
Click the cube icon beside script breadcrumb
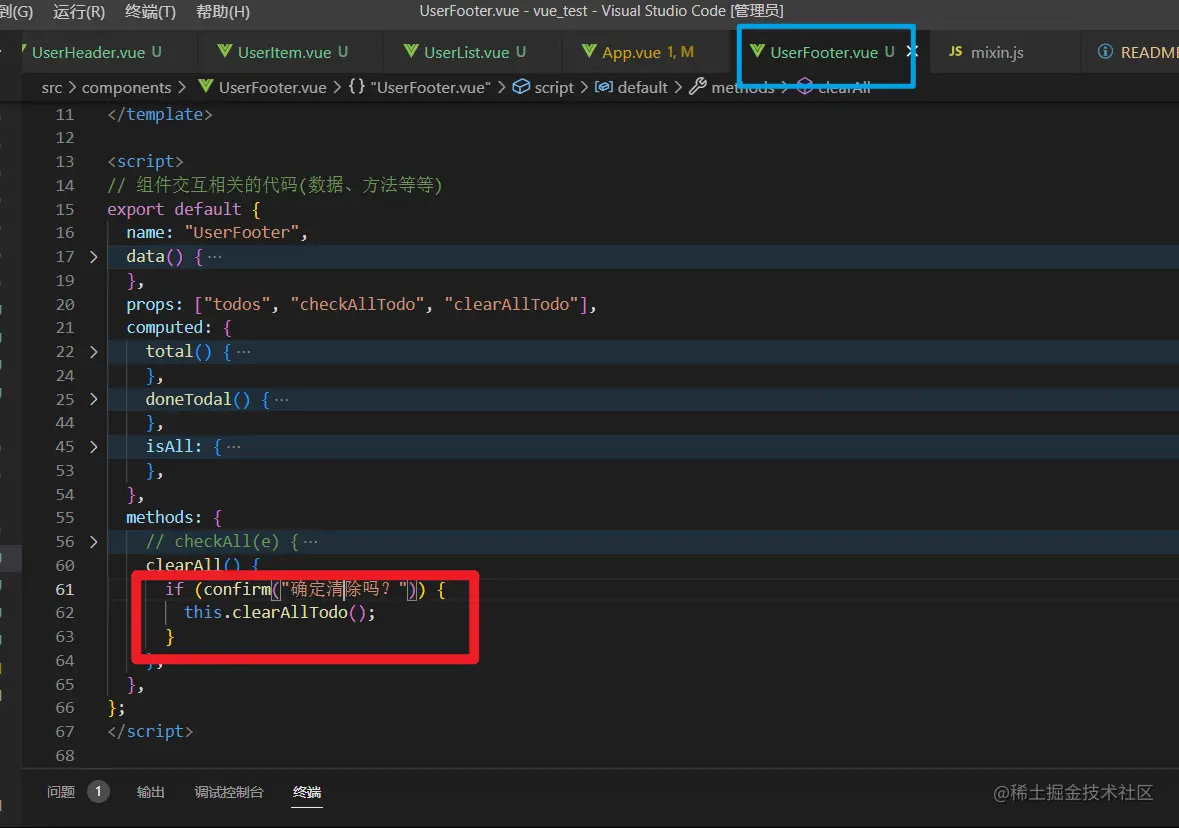521,86
